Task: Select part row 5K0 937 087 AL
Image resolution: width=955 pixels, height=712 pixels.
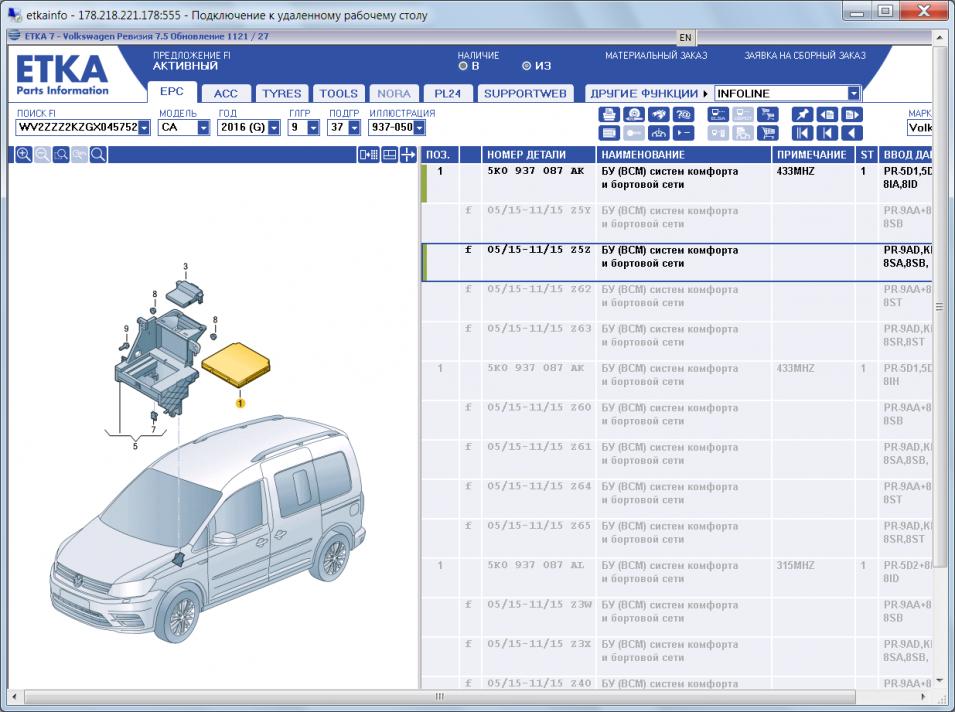Action: 677,577
